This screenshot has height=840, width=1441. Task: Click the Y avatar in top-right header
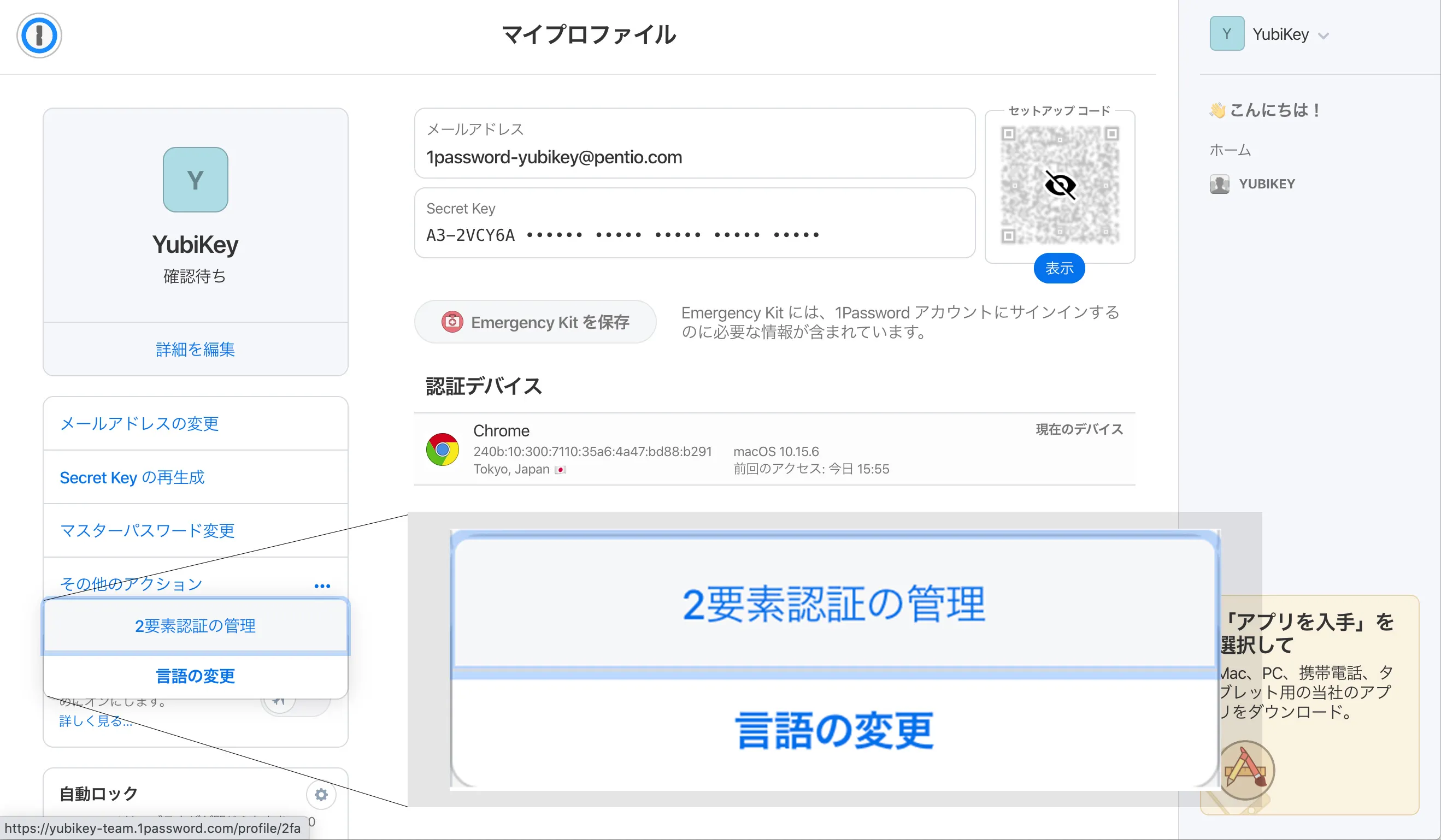[1226, 34]
